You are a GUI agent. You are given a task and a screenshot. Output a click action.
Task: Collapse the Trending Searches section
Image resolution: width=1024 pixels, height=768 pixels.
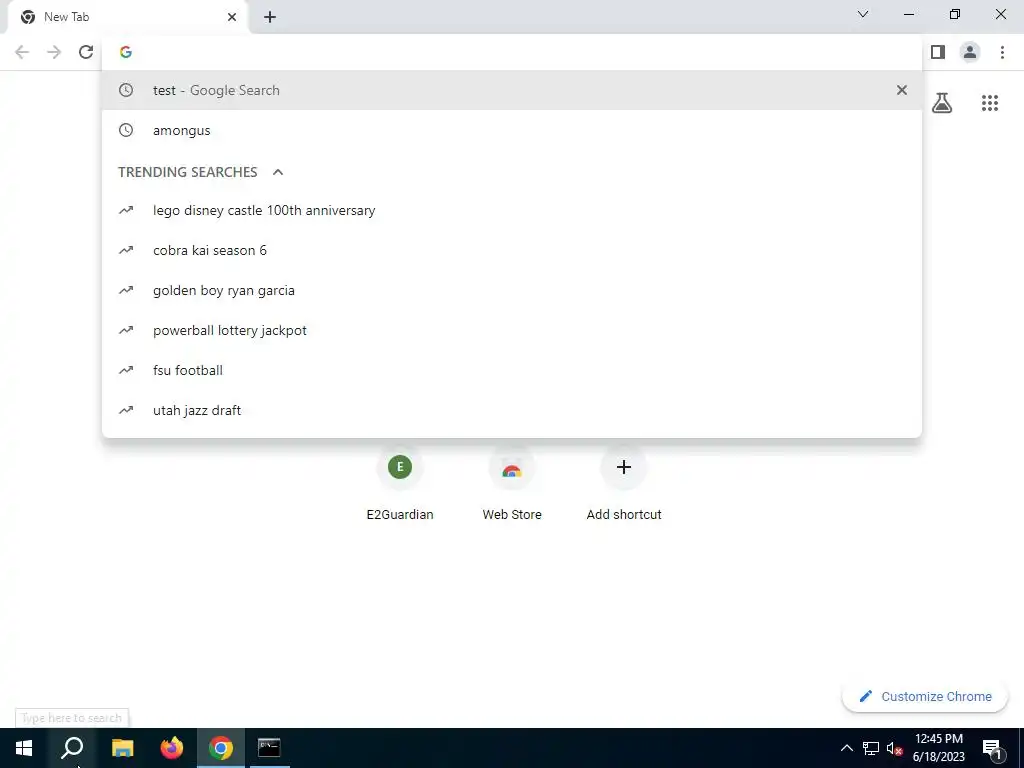click(x=278, y=172)
